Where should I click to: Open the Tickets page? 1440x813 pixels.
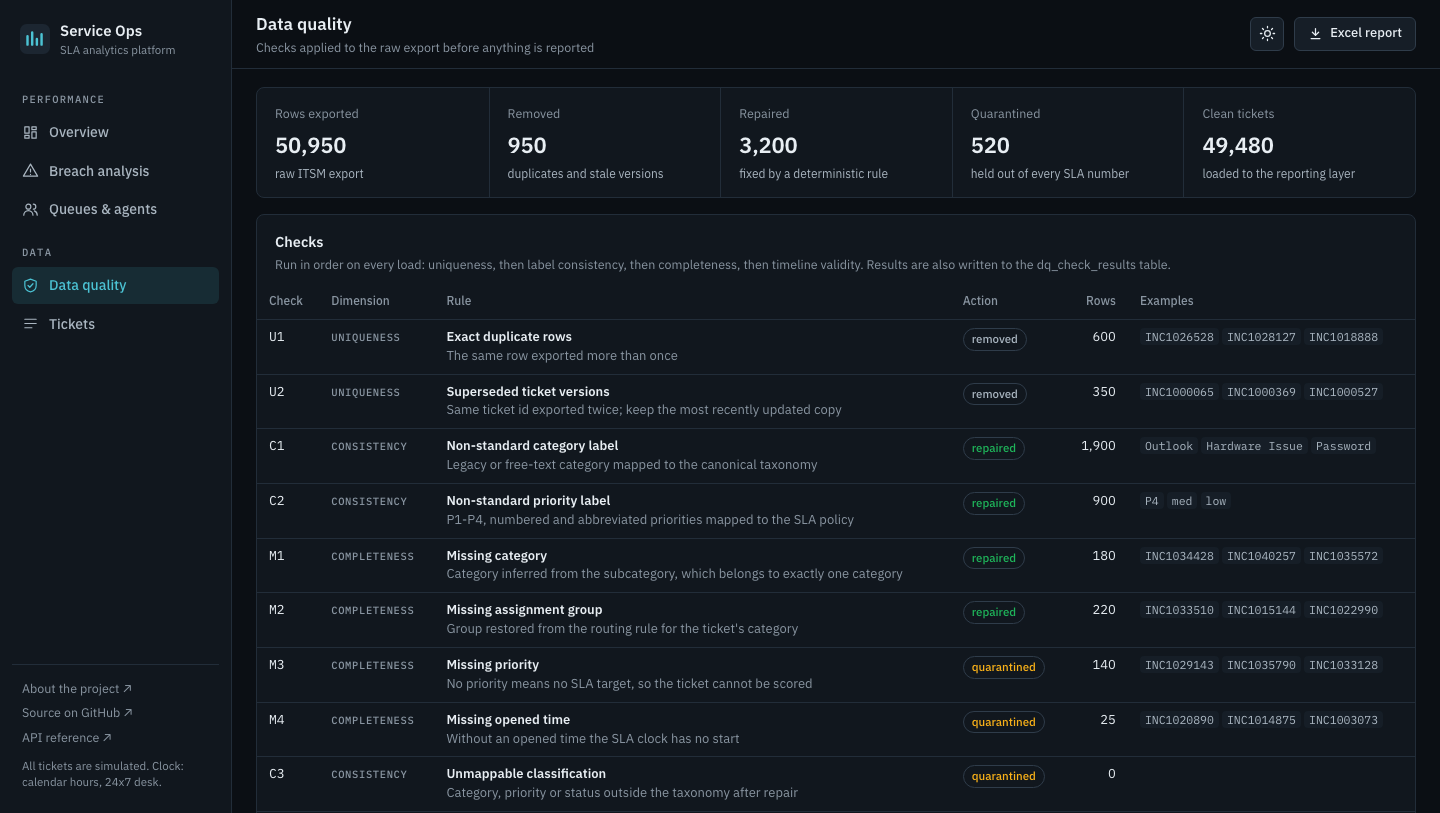[x=115, y=324]
